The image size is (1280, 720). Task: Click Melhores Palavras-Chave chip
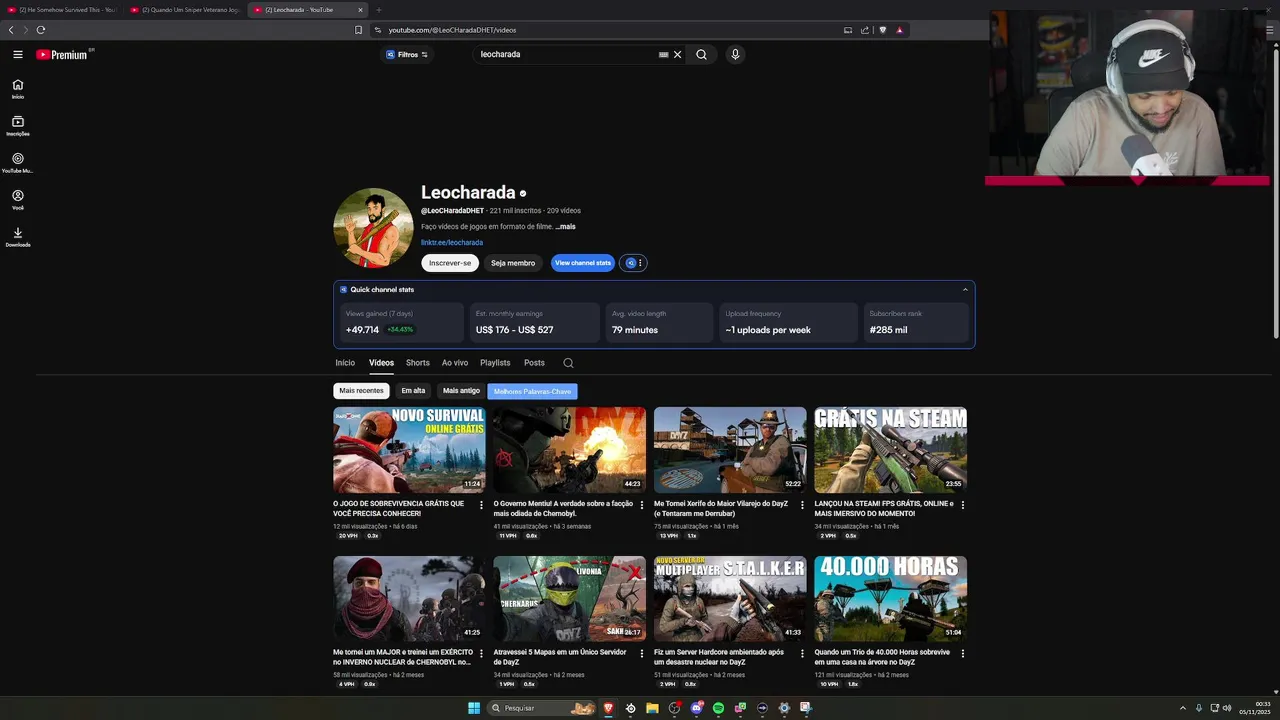tap(532, 392)
